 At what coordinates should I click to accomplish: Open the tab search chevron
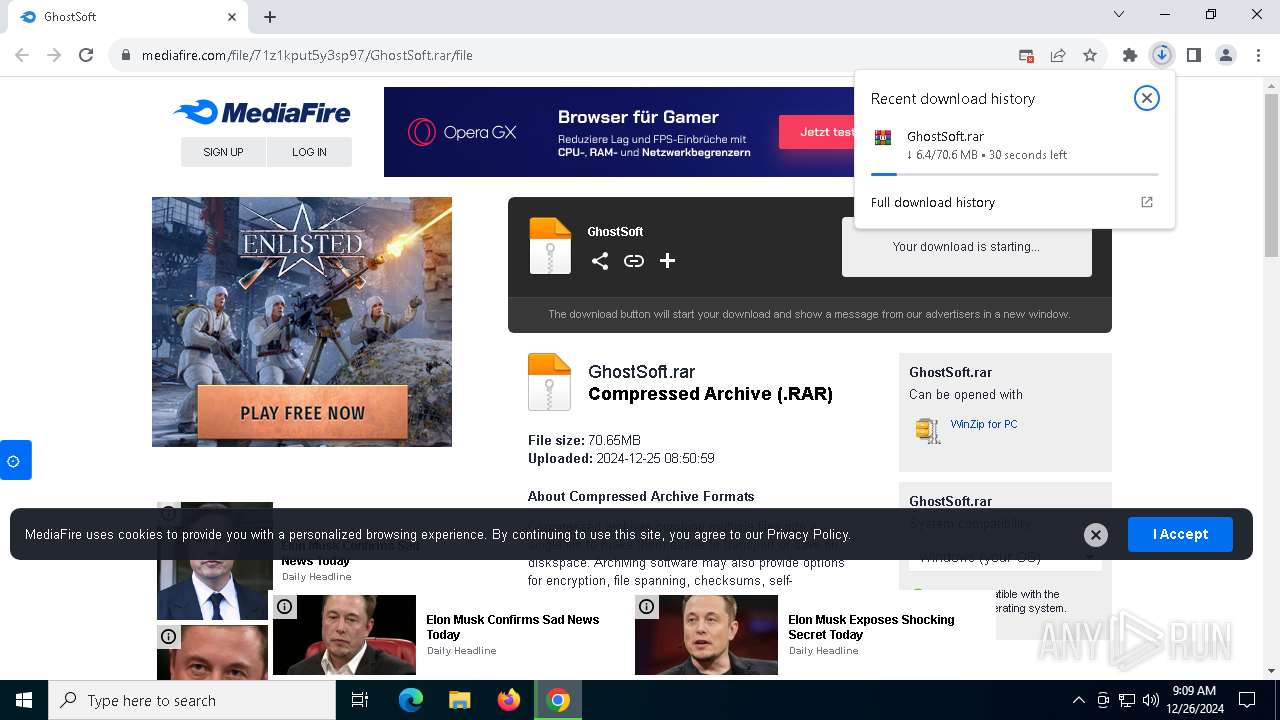tap(1119, 15)
